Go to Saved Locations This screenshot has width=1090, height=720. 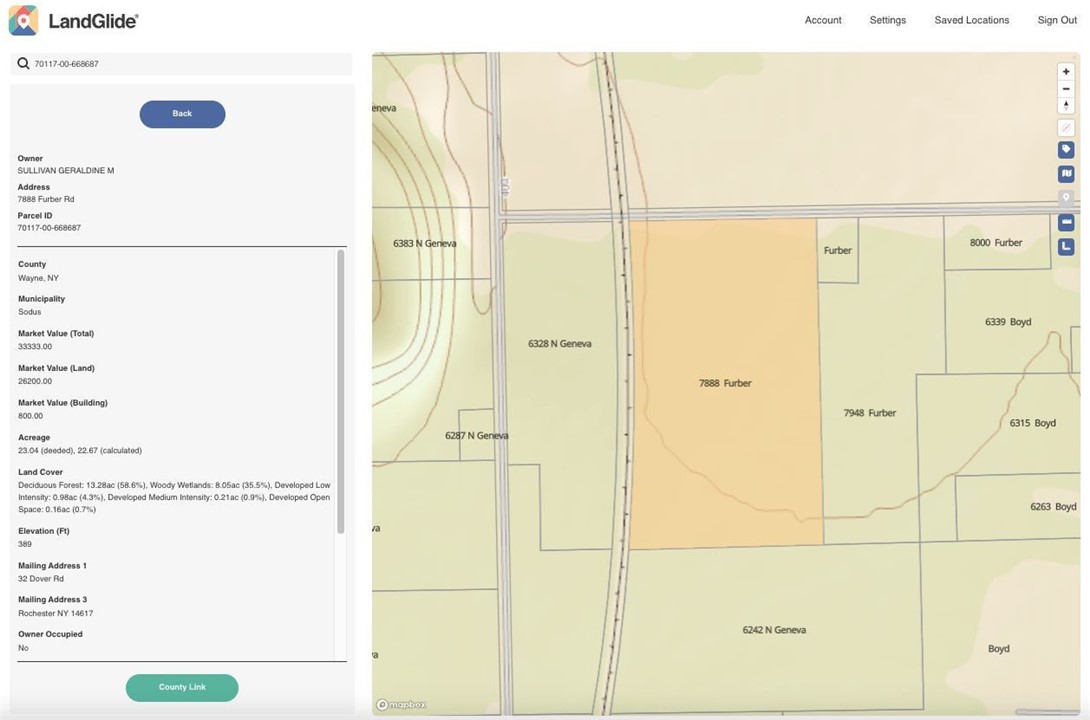click(x=971, y=20)
